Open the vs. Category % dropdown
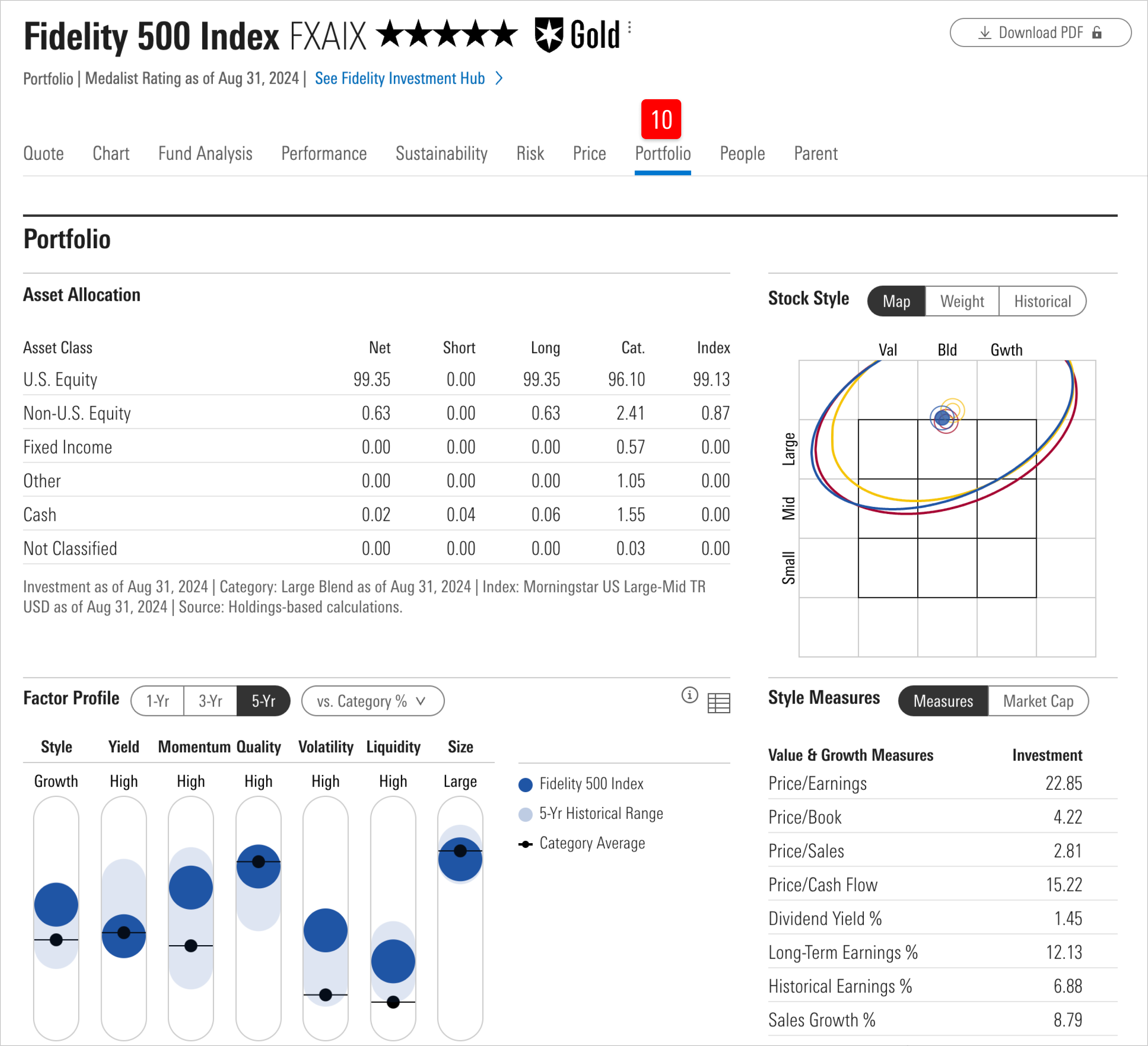 click(372, 701)
